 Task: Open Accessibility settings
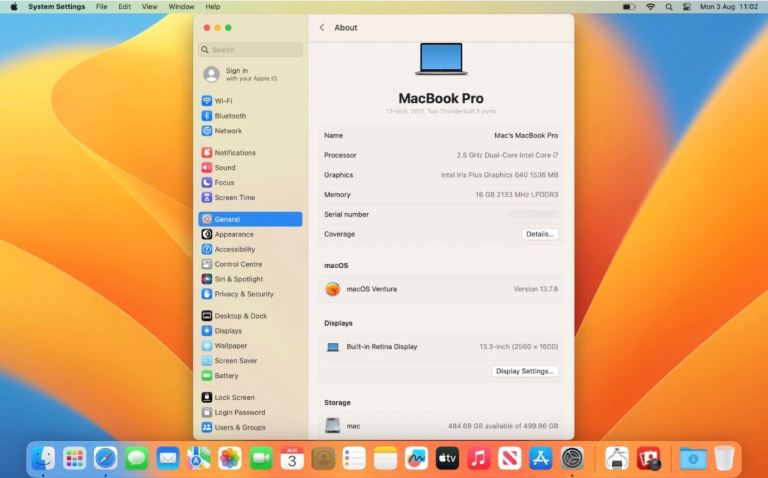coord(250,249)
